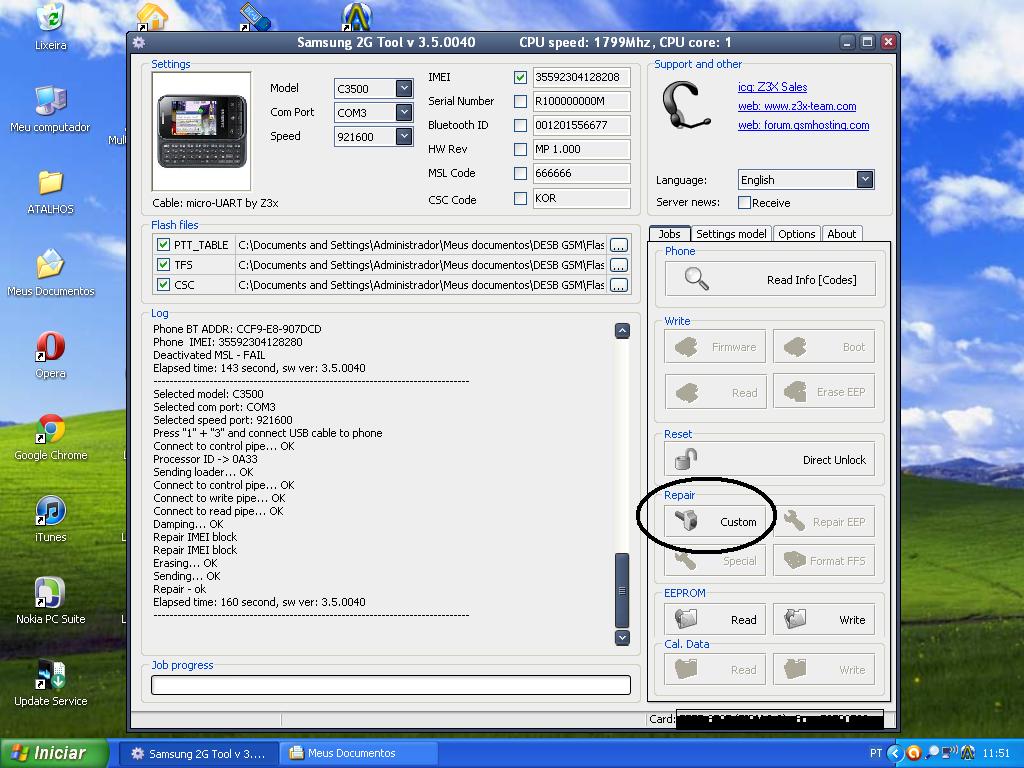This screenshot has width=1024, height=768.
Task: Click log scrollbar down arrow
Action: click(x=622, y=637)
